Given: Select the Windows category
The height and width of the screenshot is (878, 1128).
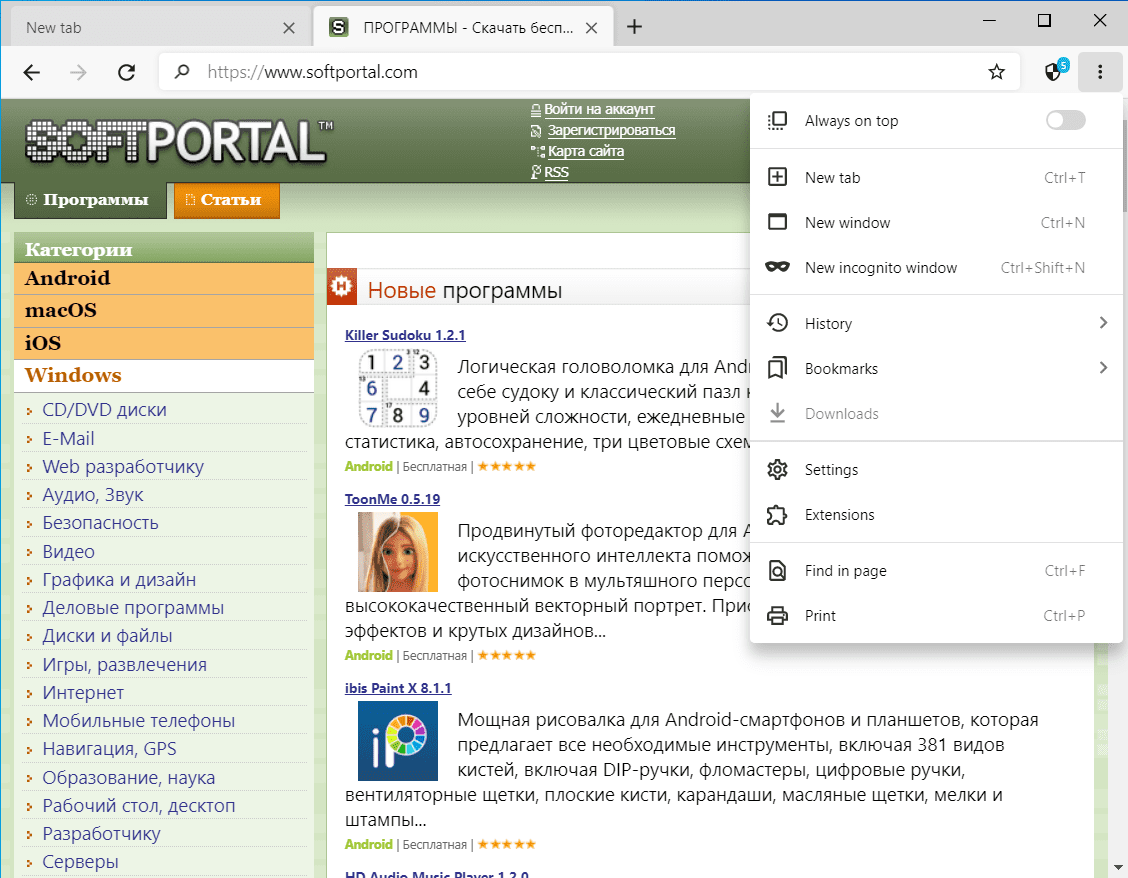Looking at the screenshot, I should [x=164, y=376].
